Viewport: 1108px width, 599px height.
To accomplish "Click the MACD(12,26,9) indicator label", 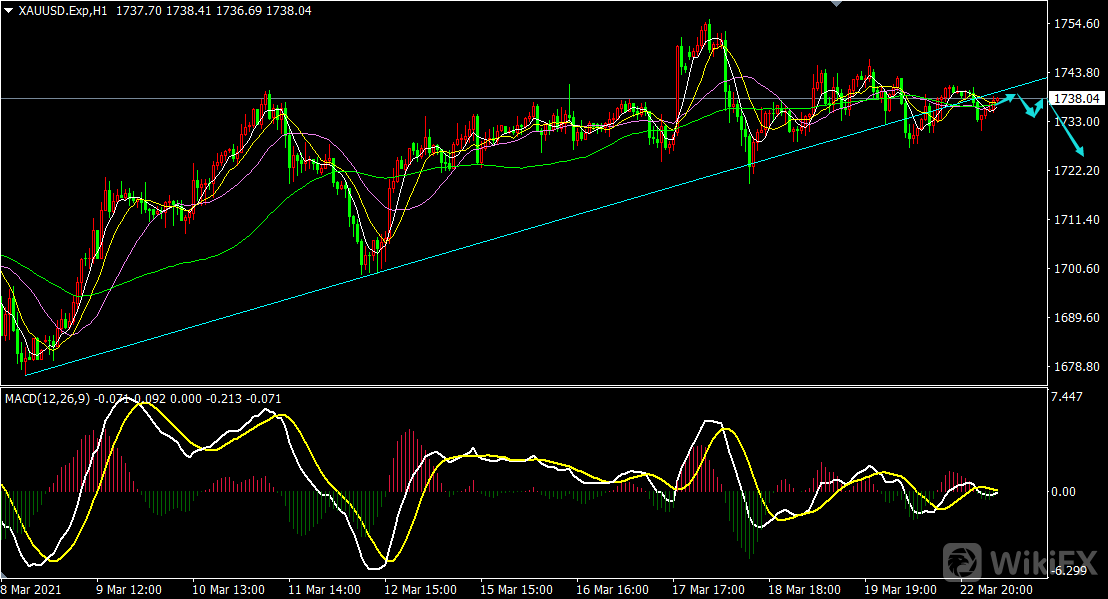I will pos(48,398).
